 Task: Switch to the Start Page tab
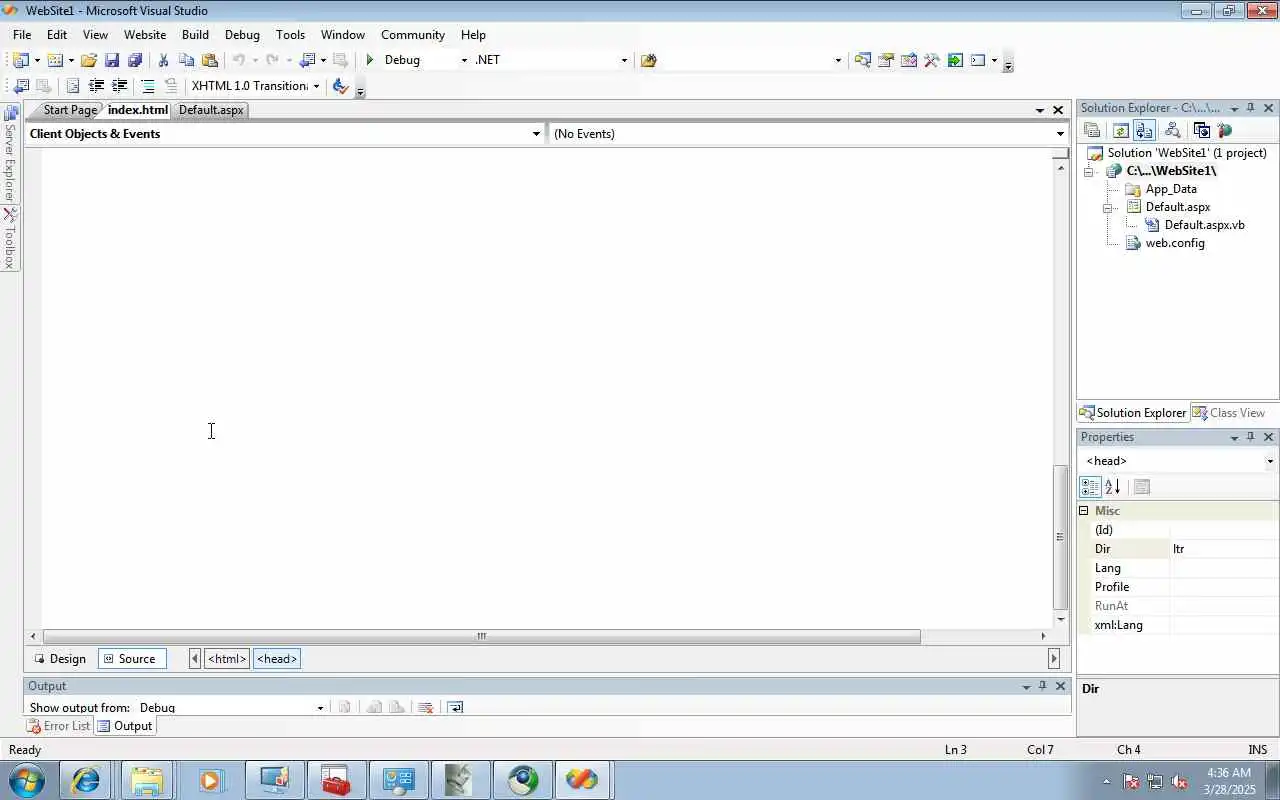[x=70, y=110]
